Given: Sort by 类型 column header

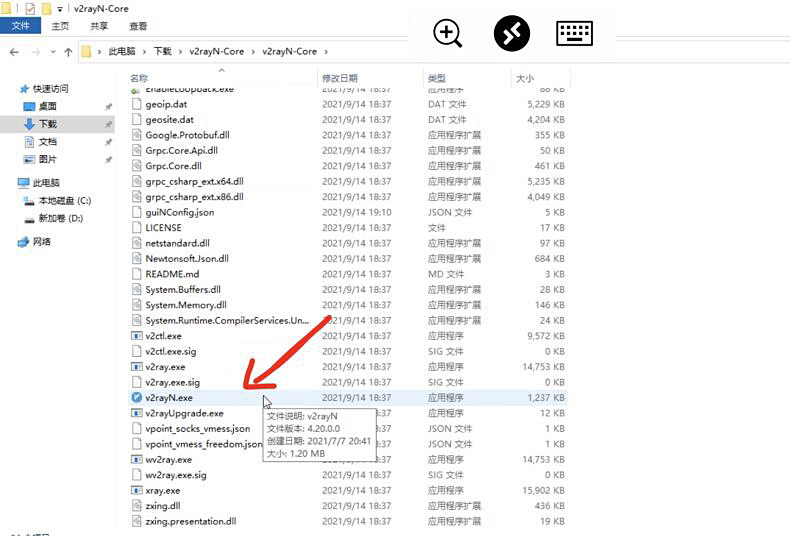Looking at the screenshot, I should tap(436, 78).
